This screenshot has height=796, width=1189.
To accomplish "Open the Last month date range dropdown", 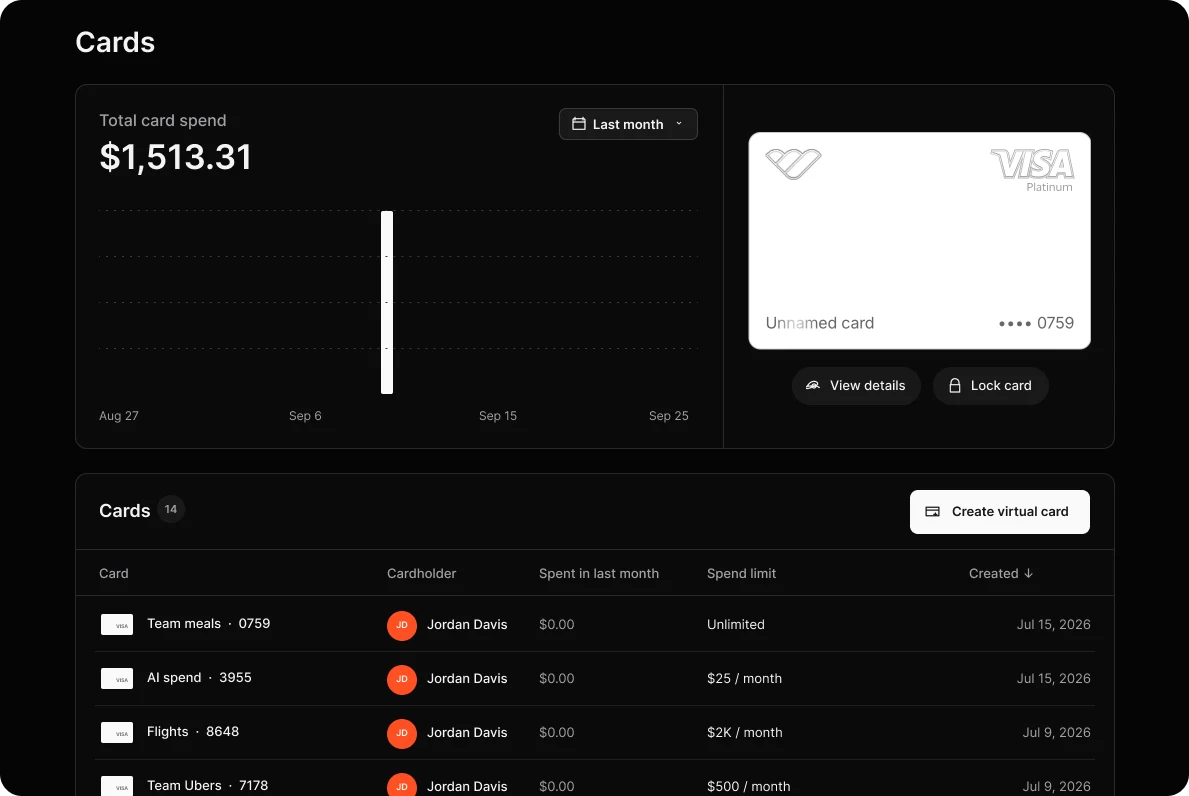I will click(628, 124).
